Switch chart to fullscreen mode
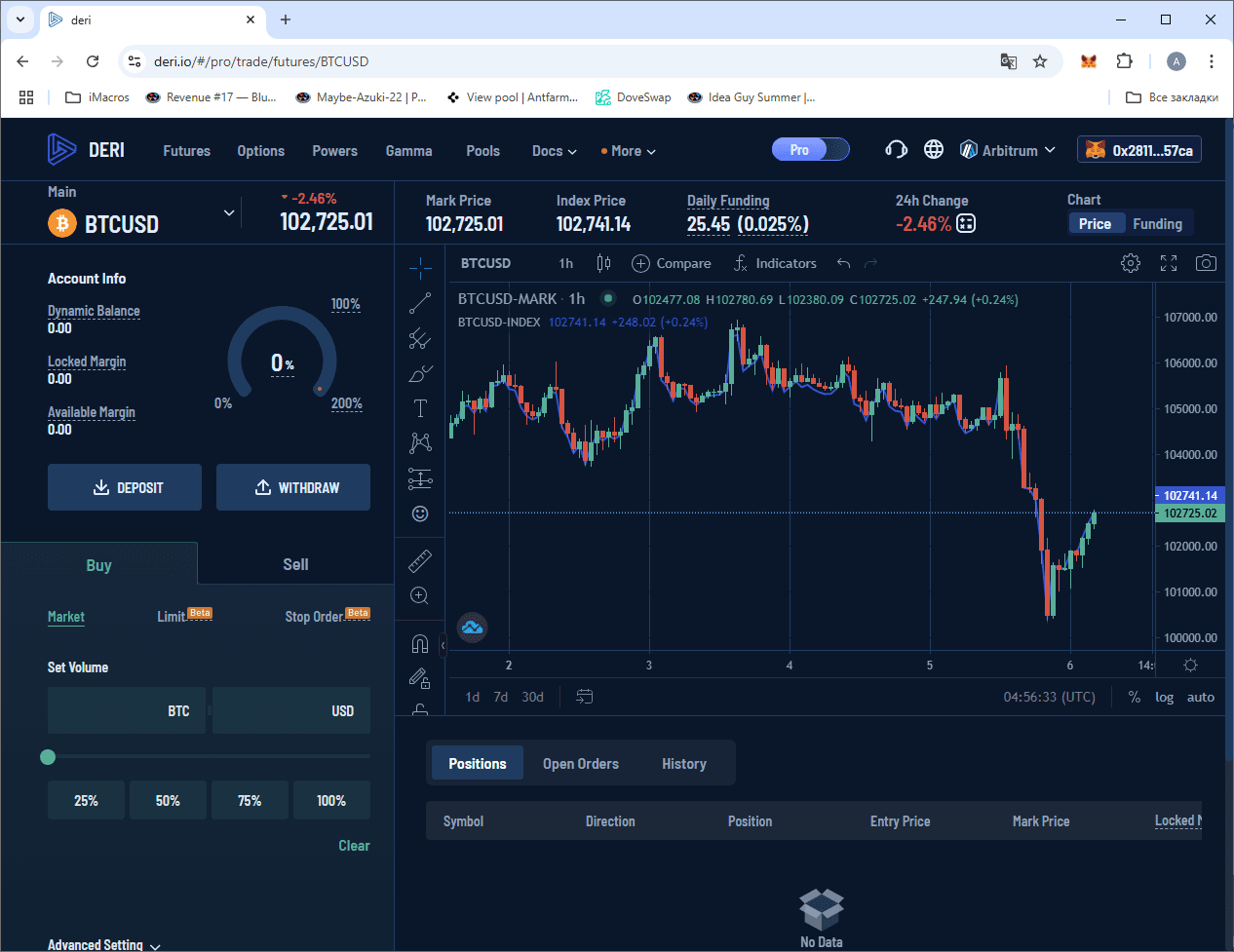The height and width of the screenshot is (952, 1234). coord(1169,263)
